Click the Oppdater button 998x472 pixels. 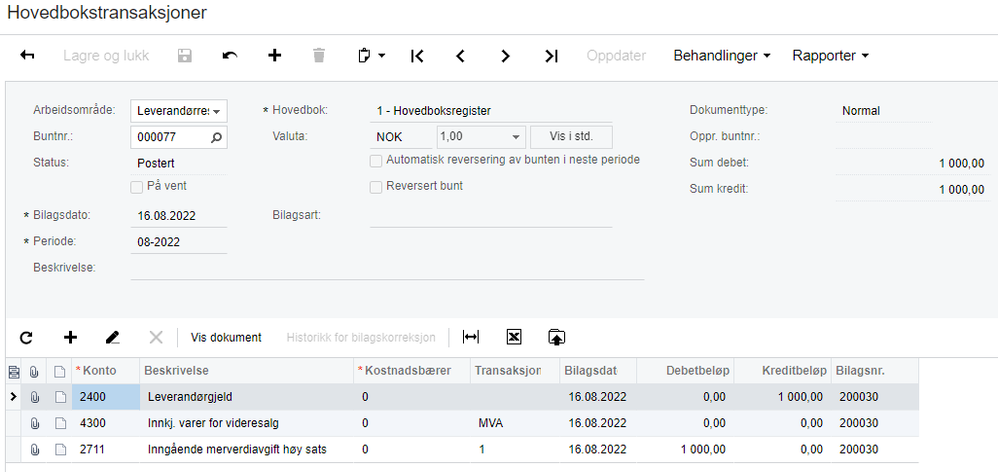[616, 55]
